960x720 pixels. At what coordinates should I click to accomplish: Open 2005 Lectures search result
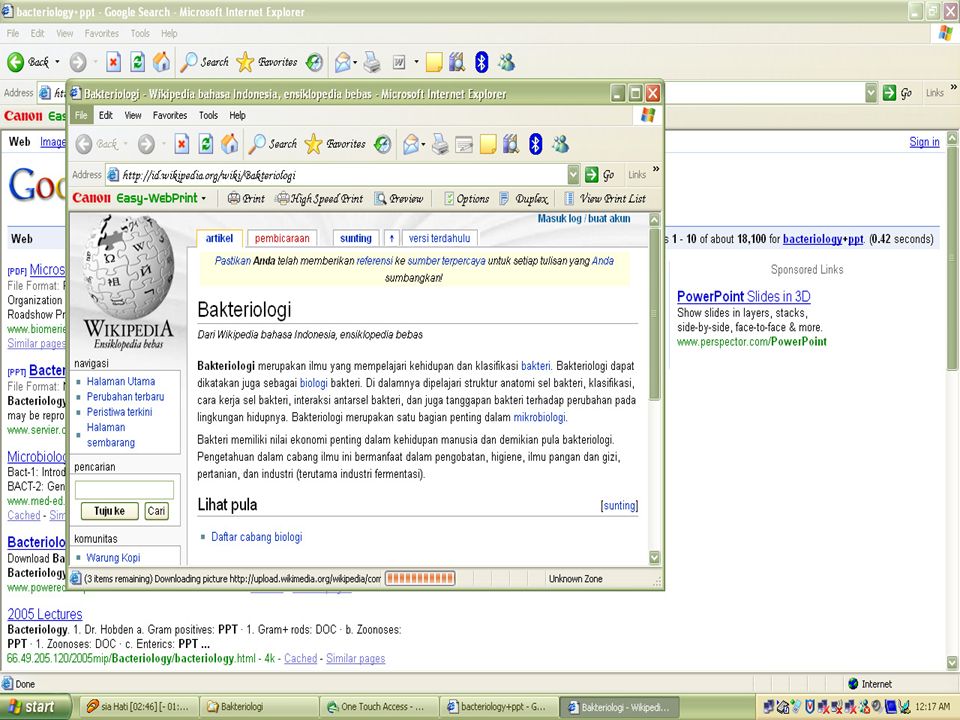(x=45, y=614)
